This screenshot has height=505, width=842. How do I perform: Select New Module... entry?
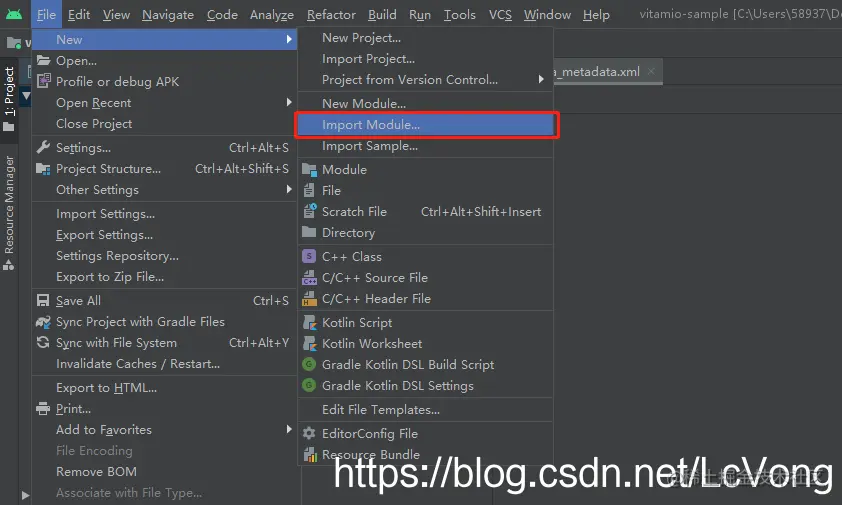tap(425, 103)
